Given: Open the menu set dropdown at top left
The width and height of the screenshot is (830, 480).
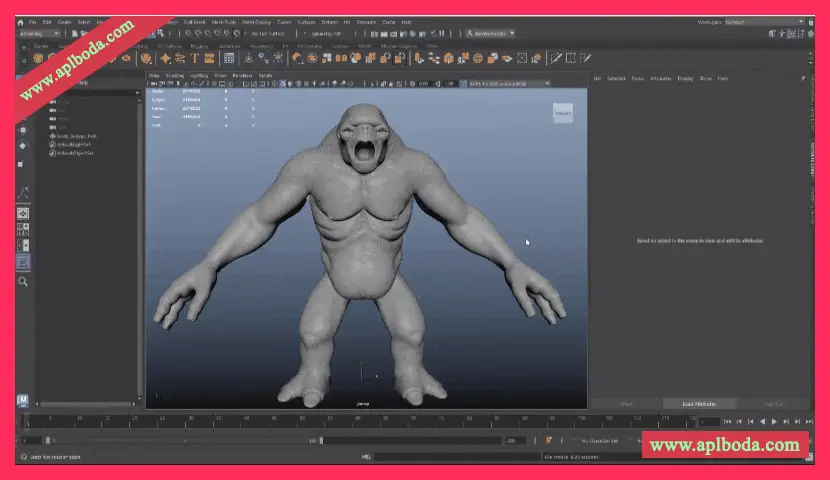Looking at the screenshot, I should point(40,33).
